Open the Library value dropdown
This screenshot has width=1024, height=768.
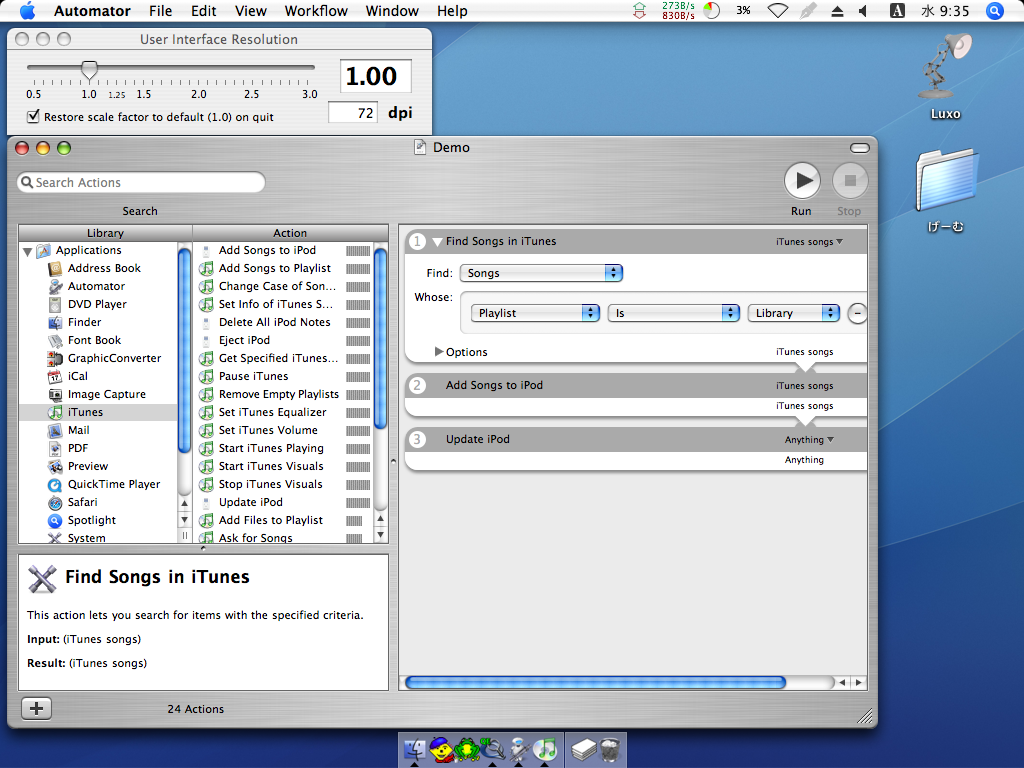pyautogui.click(x=793, y=313)
